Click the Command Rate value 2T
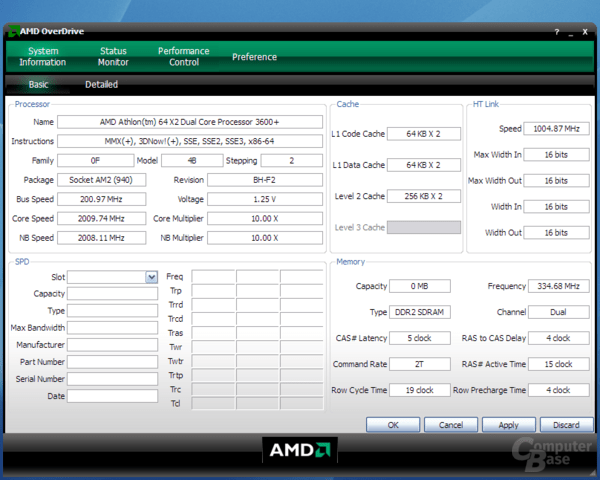 click(x=420, y=364)
